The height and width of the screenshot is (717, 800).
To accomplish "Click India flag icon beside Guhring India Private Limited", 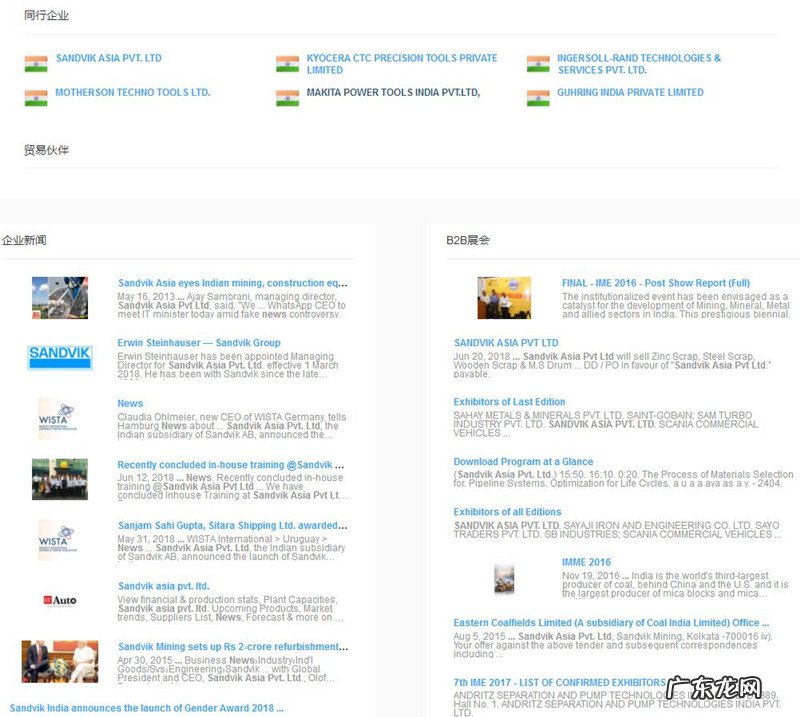I will [538, 98].
